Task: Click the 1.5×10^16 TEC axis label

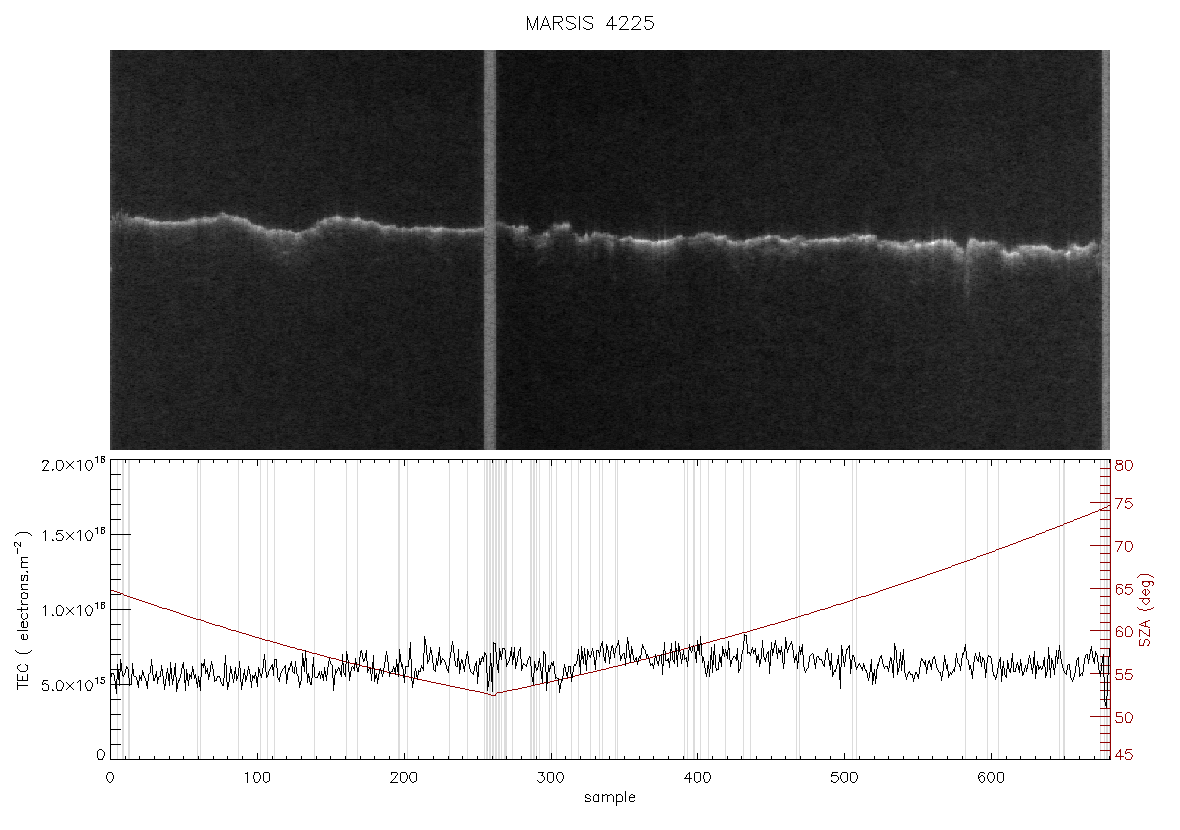Action: coord(73,535)
